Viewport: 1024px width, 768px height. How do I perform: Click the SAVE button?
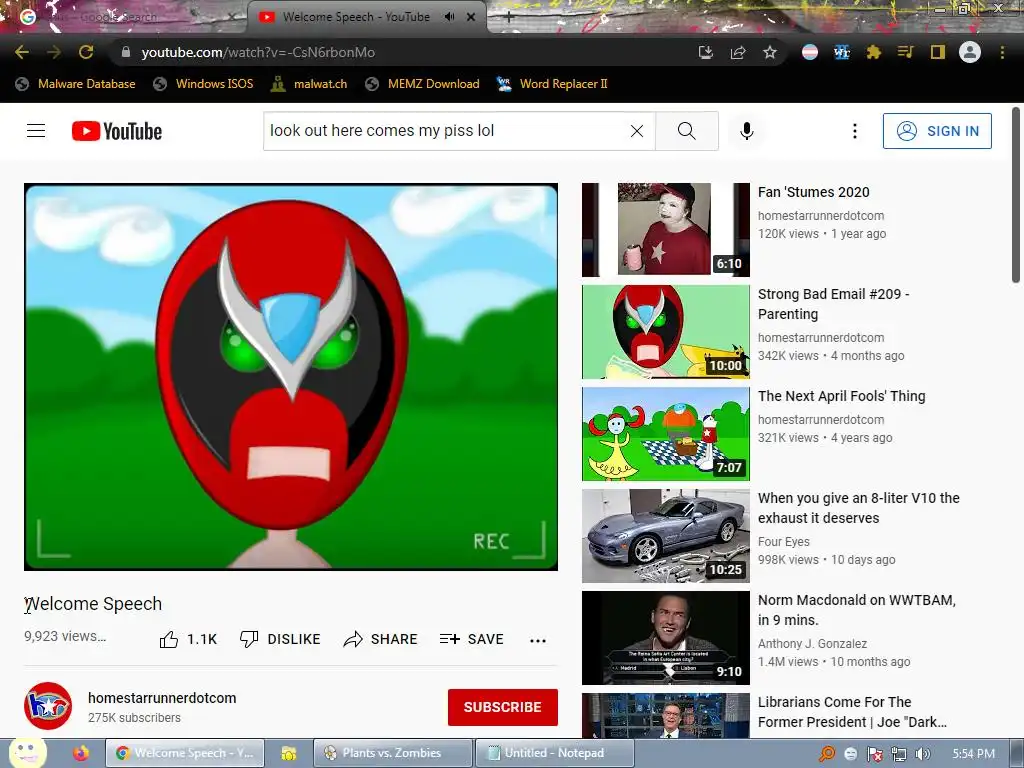[x=472, y=639]
